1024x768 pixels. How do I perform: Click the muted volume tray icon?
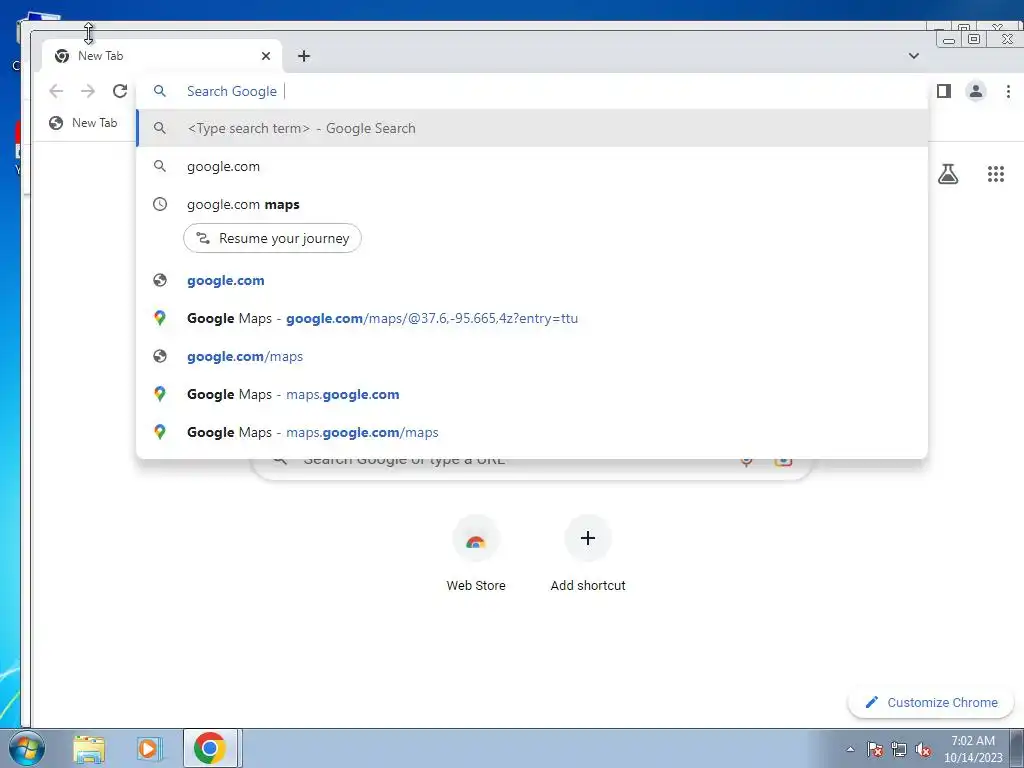pyautogui.click(x=923, y=749)
